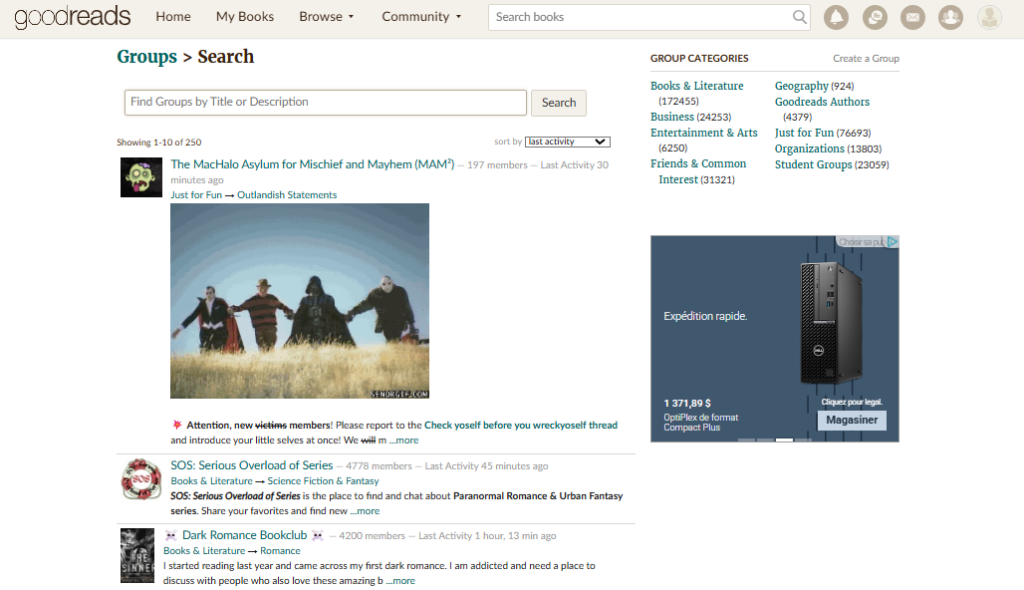
Task: Expand MacHalo description with ...more
Action: (x=404, y=440)
